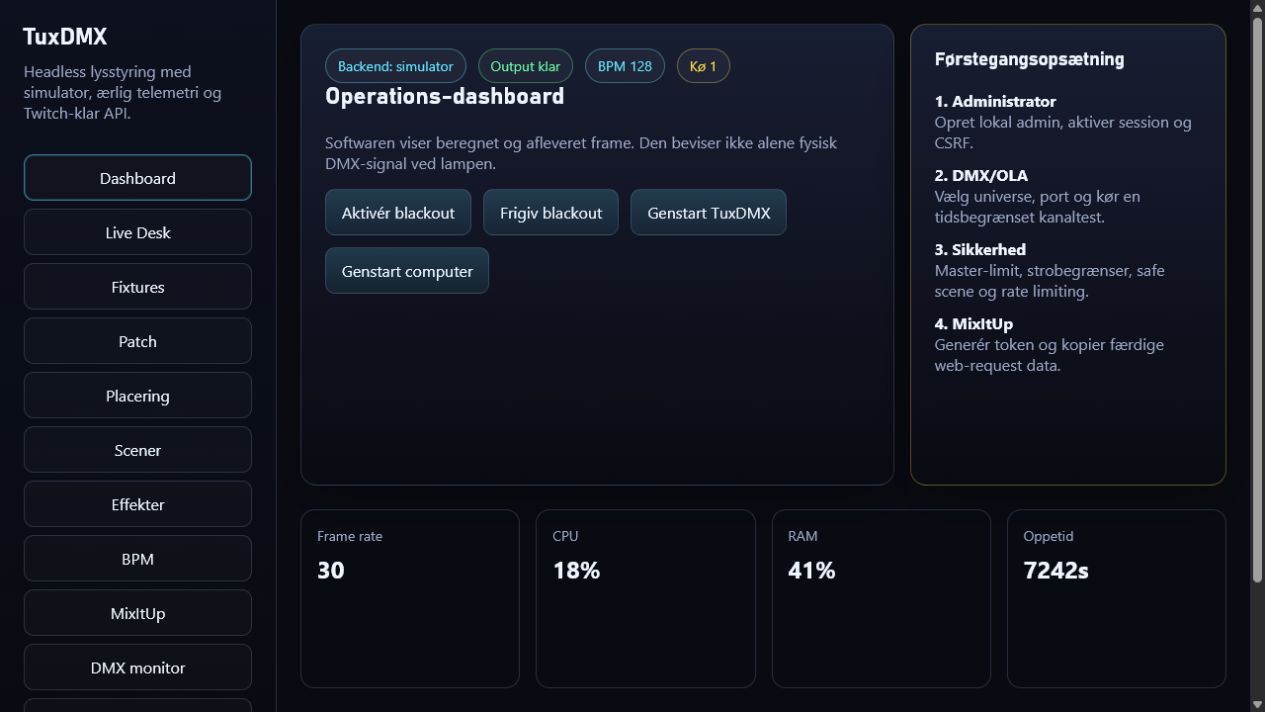Click the CPU value 18%
The image size is (1265, 712).
576,570
